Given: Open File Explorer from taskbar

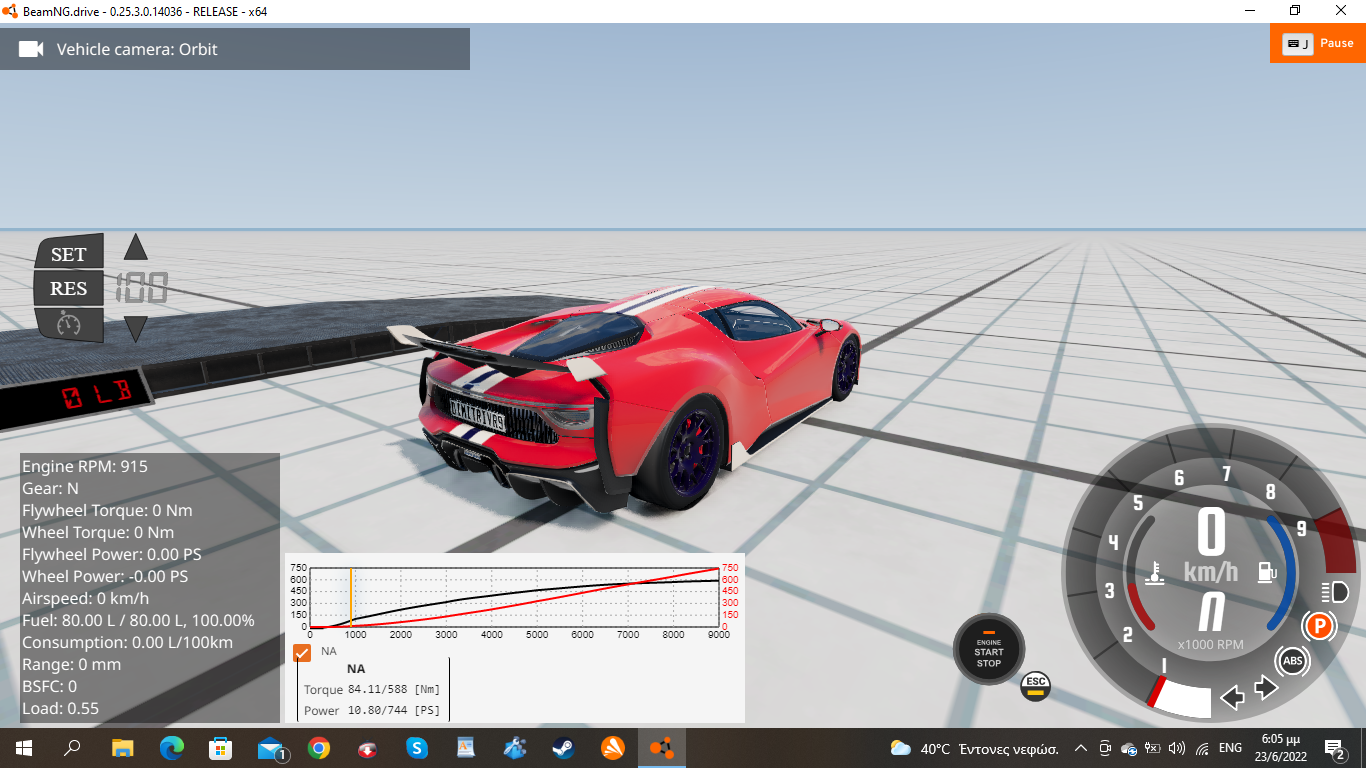Looking at the screenshot, I should pos(122,748).
